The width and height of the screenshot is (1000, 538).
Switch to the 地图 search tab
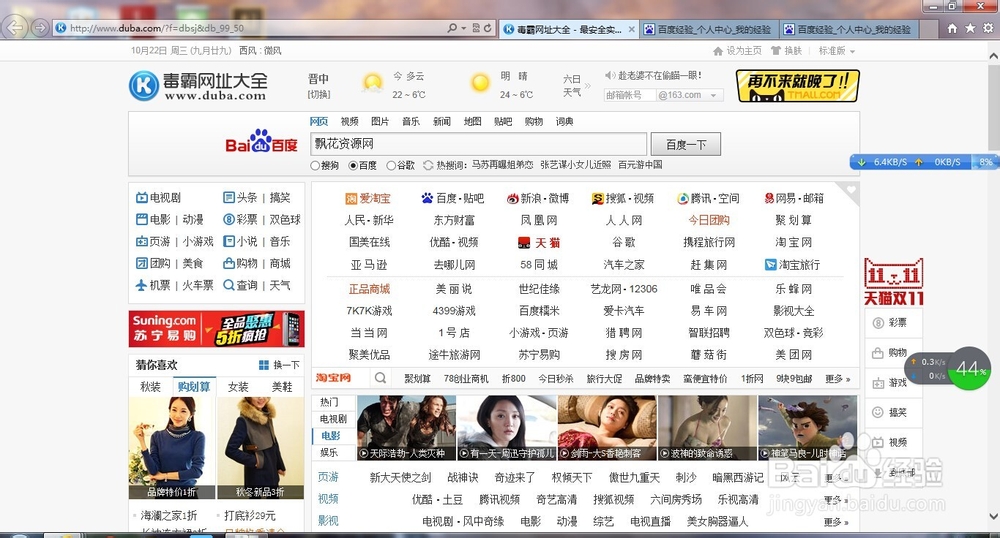[472, 121]
